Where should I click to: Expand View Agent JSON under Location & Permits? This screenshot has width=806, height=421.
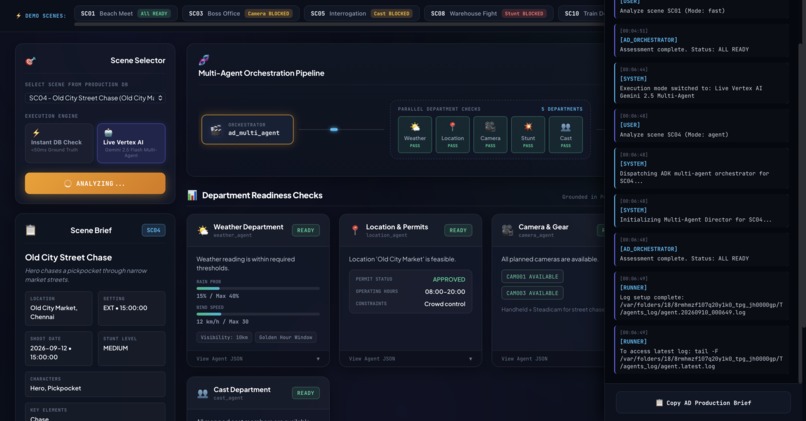[x=410, y=359]
